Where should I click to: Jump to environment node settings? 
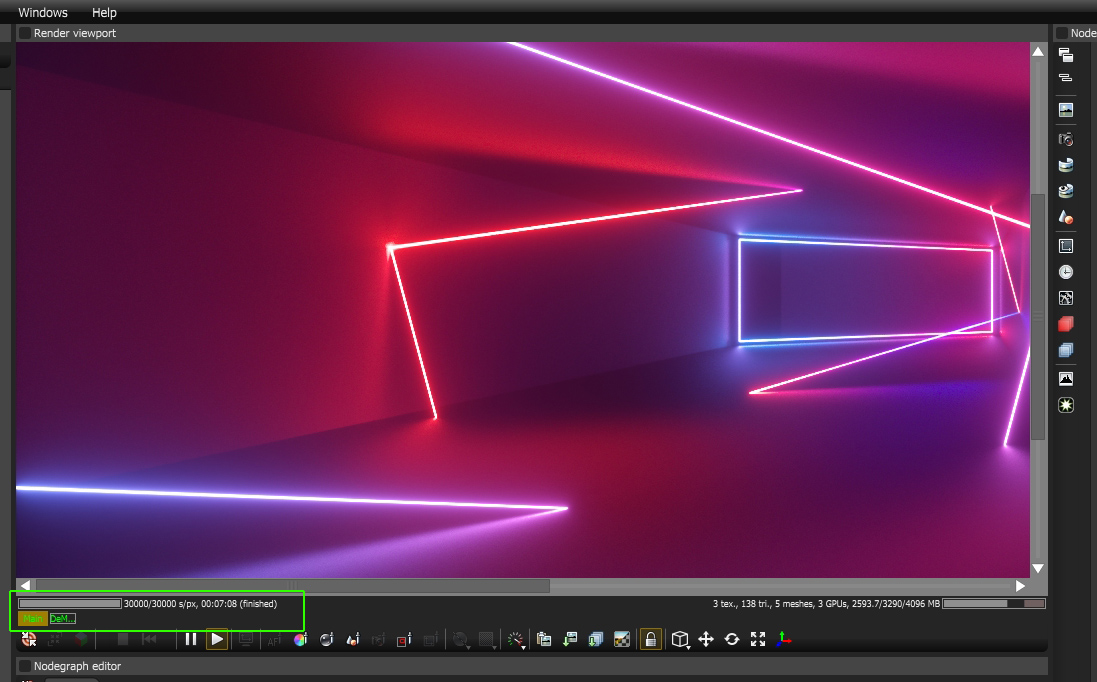pyautogui.click(x=1066, y=165)
